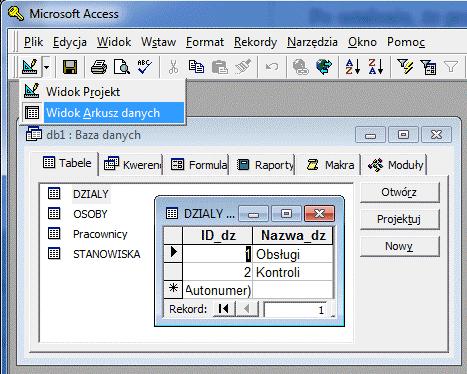This screenshot has width=467, height=374.
Task: Choose Widok Arkusz danych option
Action: click(x=102, y=113)
